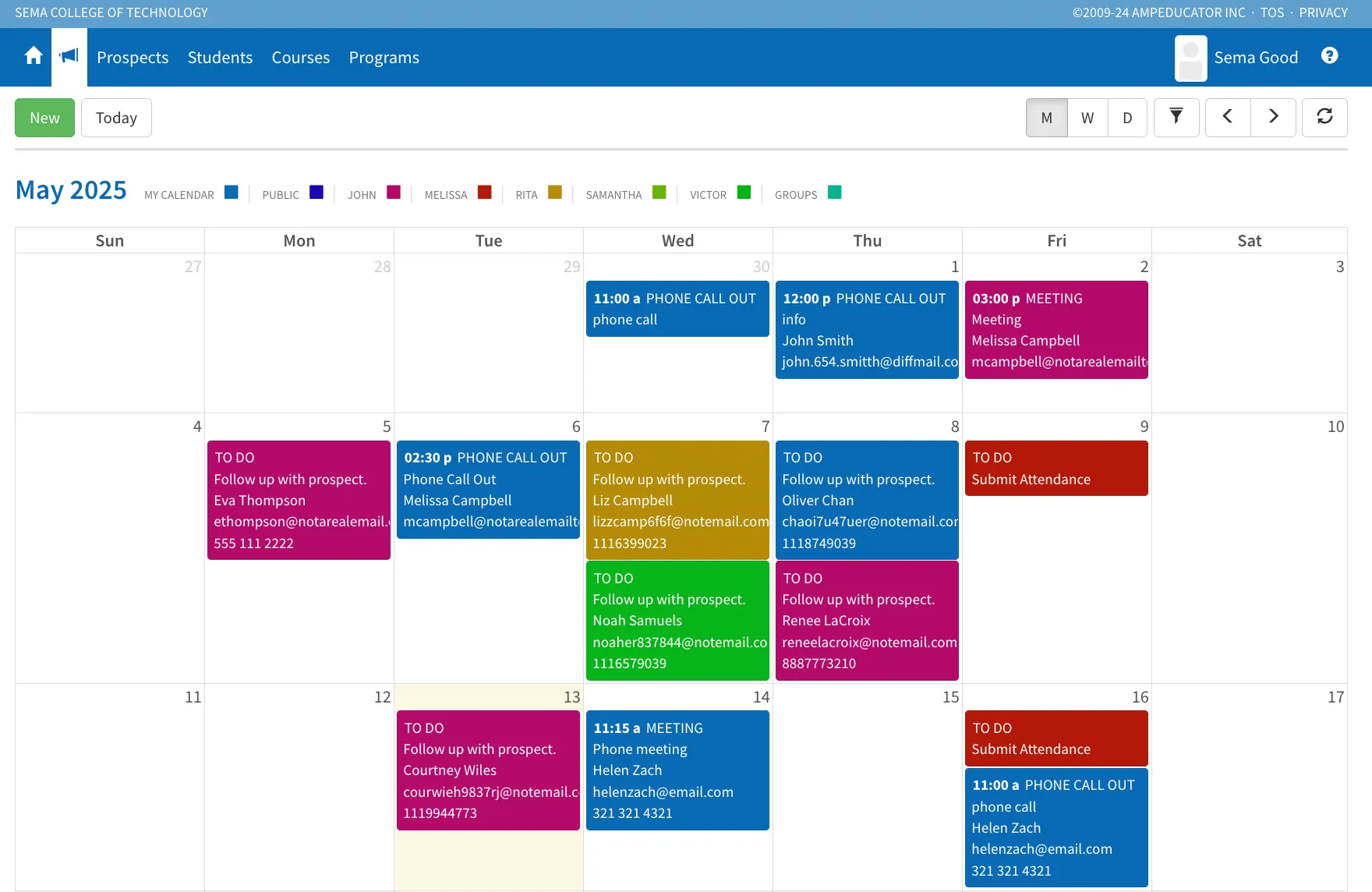This screenshot has width=1372, height=892.
Task: Select the GROUPS legend label
Action: click(x=796, y=195)
